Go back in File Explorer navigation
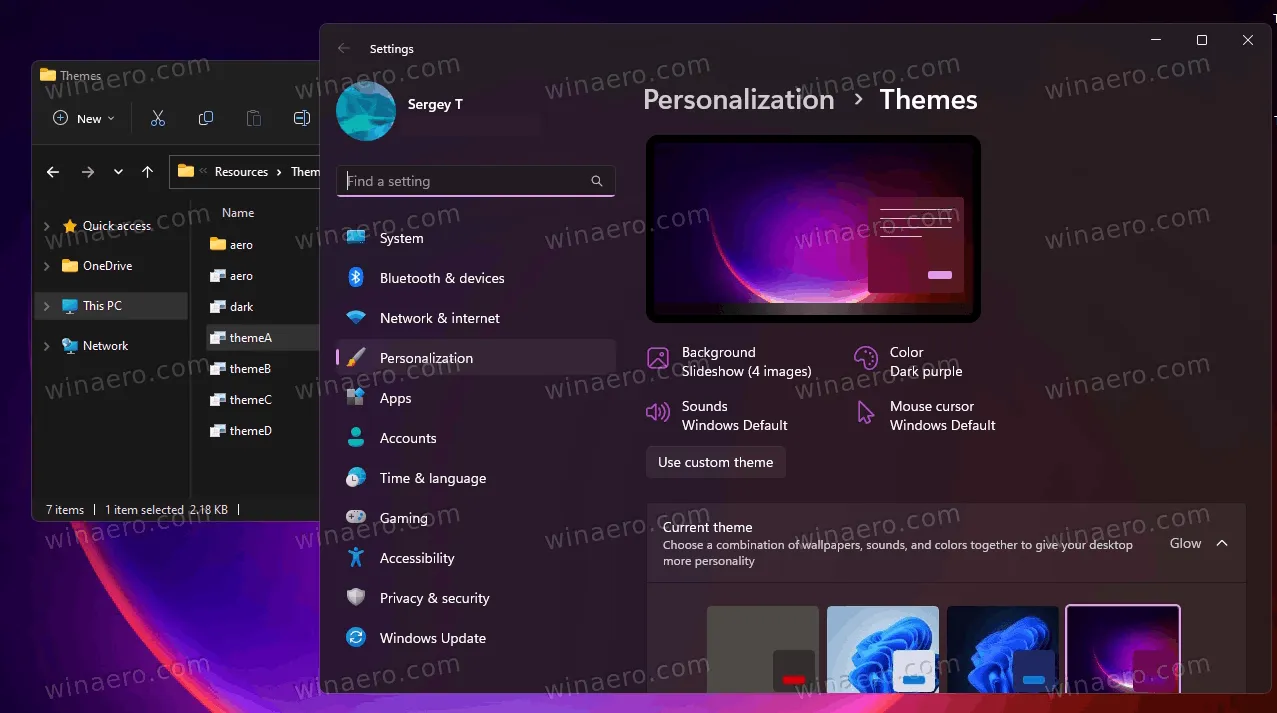 tap(53, 172)
